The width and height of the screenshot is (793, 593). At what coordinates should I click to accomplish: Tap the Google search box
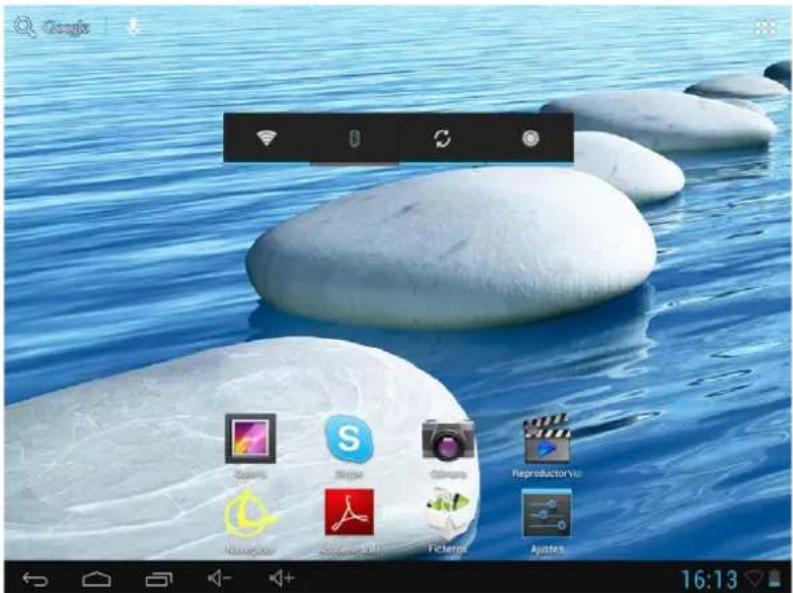pyautogui.click(x=52, y=27)
